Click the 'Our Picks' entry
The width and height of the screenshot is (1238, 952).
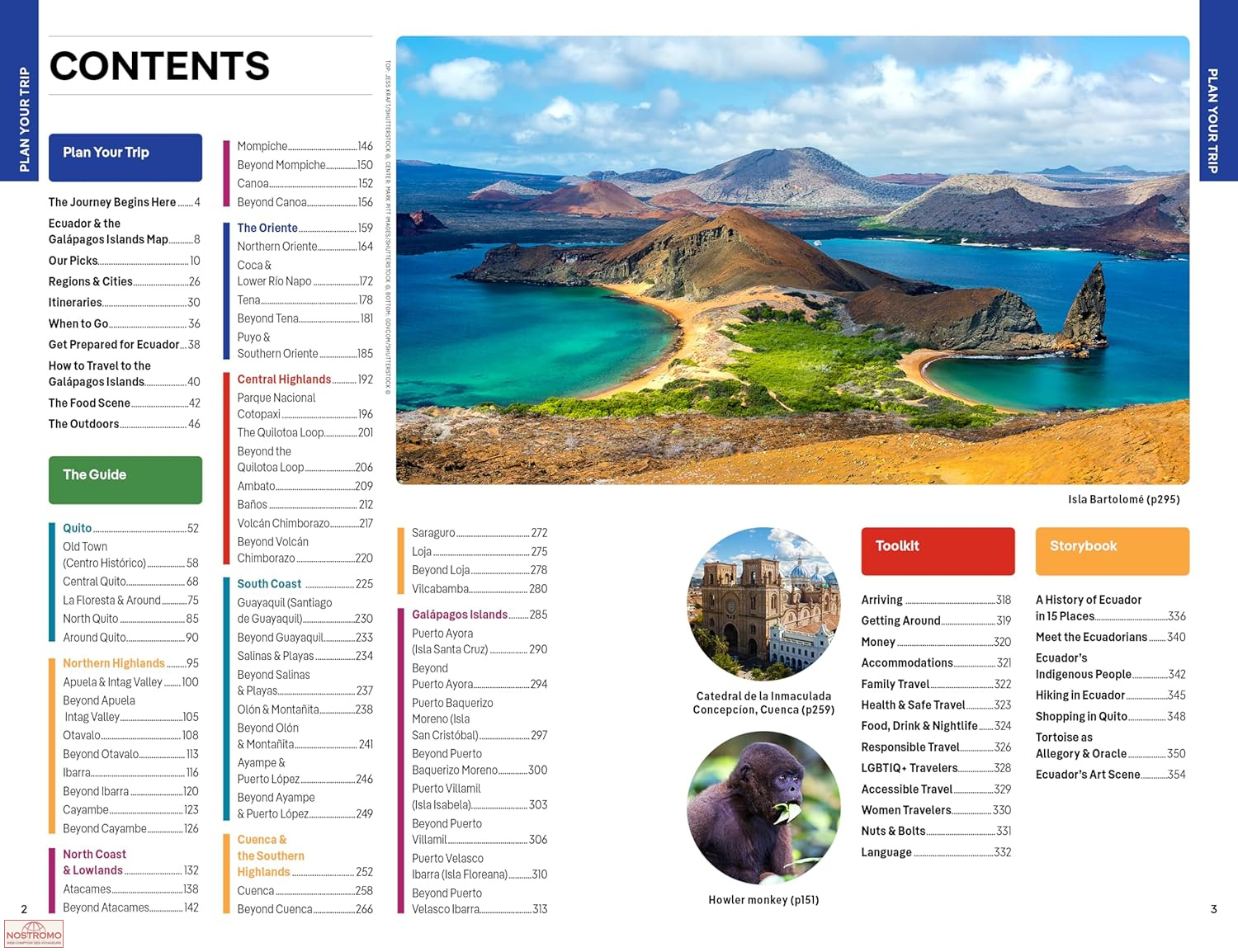[x=125, y=261]
